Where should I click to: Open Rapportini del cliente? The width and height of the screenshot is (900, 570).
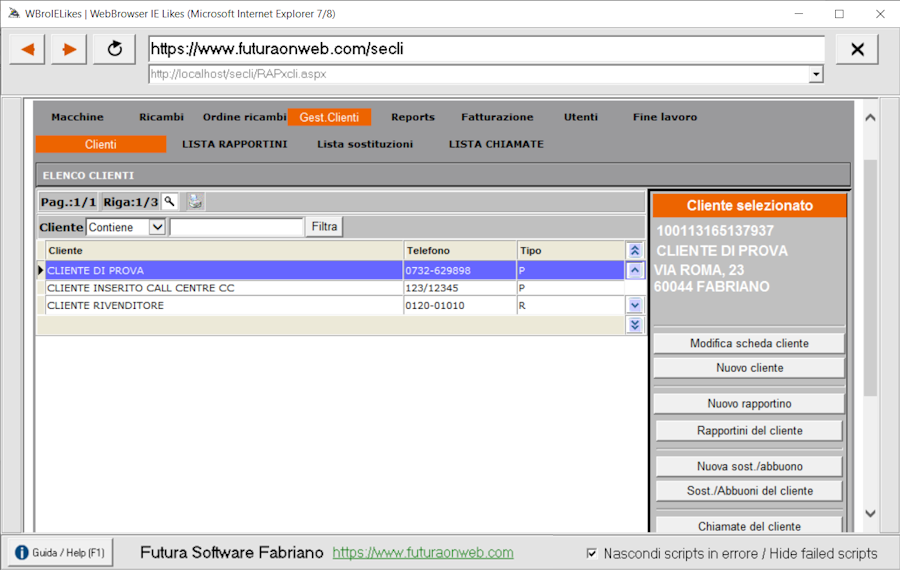click(x=749, y=431)
